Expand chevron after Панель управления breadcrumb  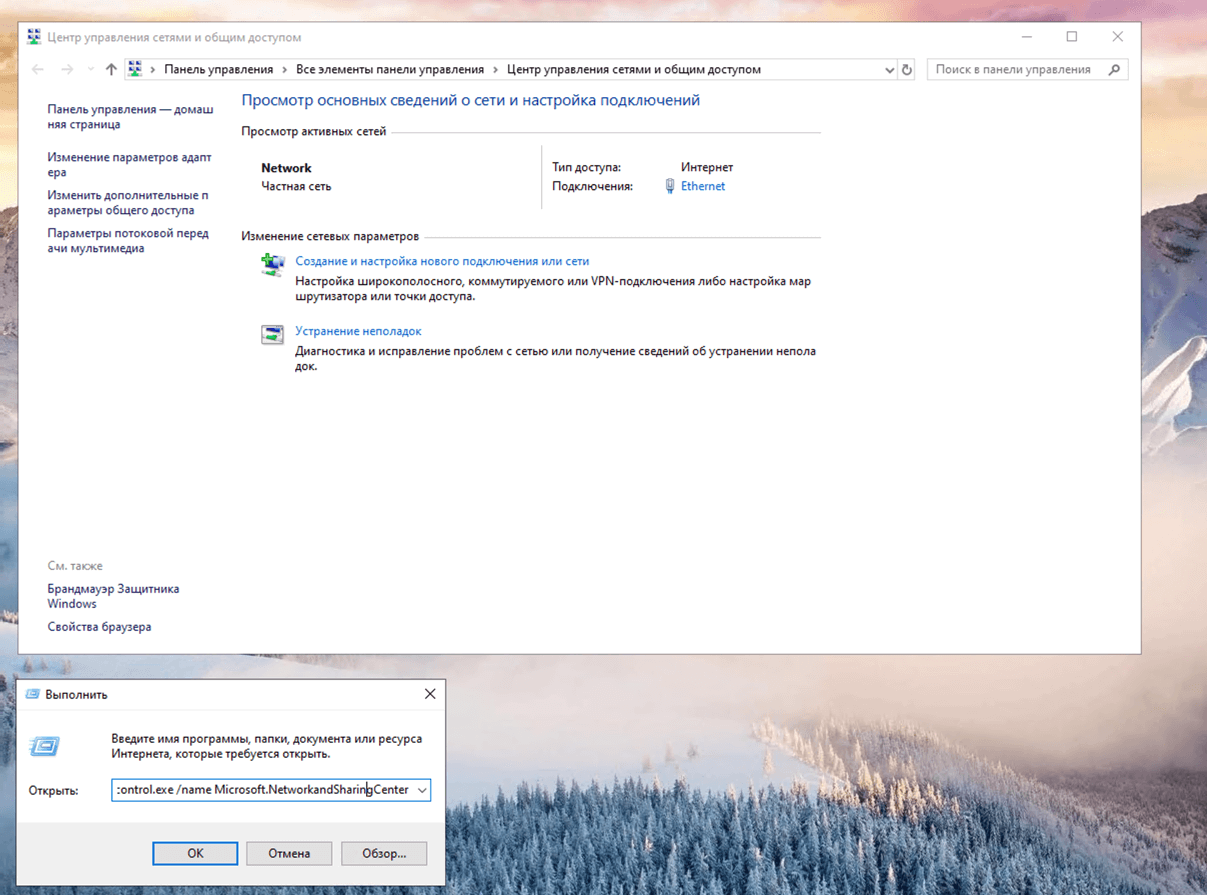coord(285,70)
